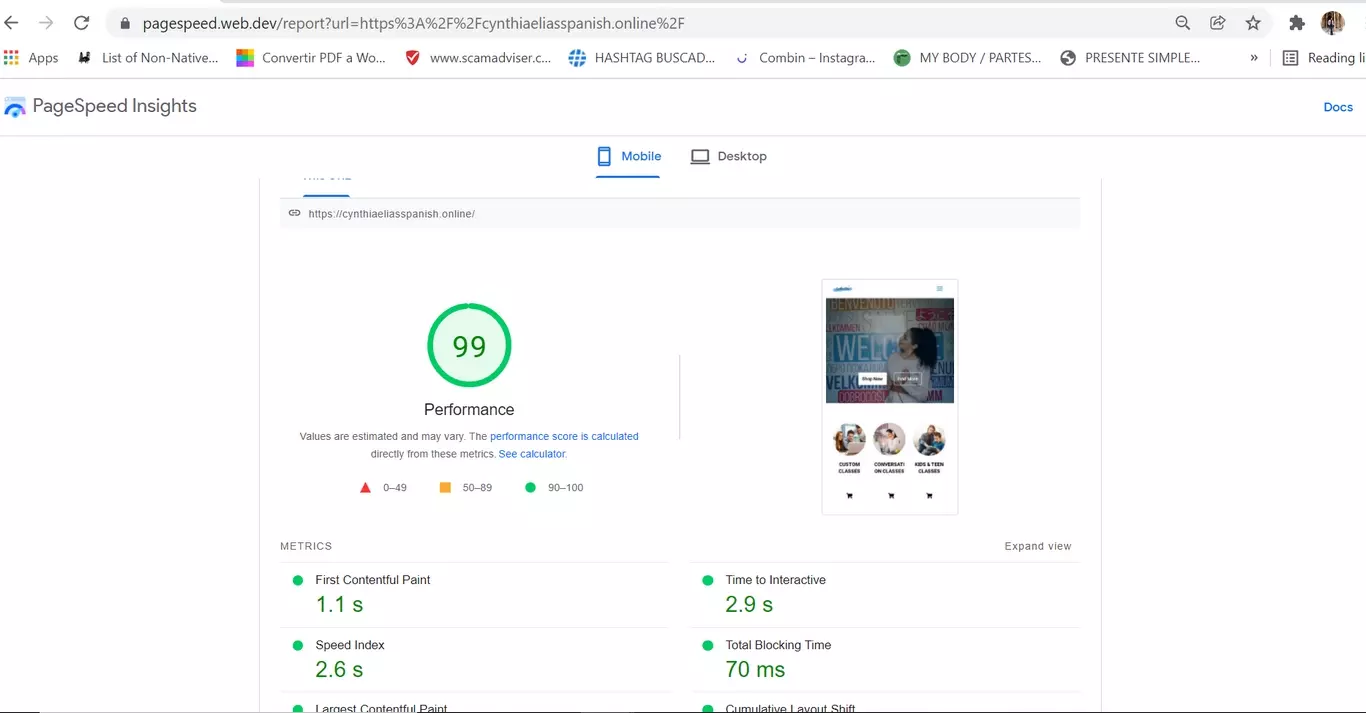The height and width of the screenshot is (713, 1366).
Task: Click the First Contentful Paint metric label
Action: click(x=373, y=580)
